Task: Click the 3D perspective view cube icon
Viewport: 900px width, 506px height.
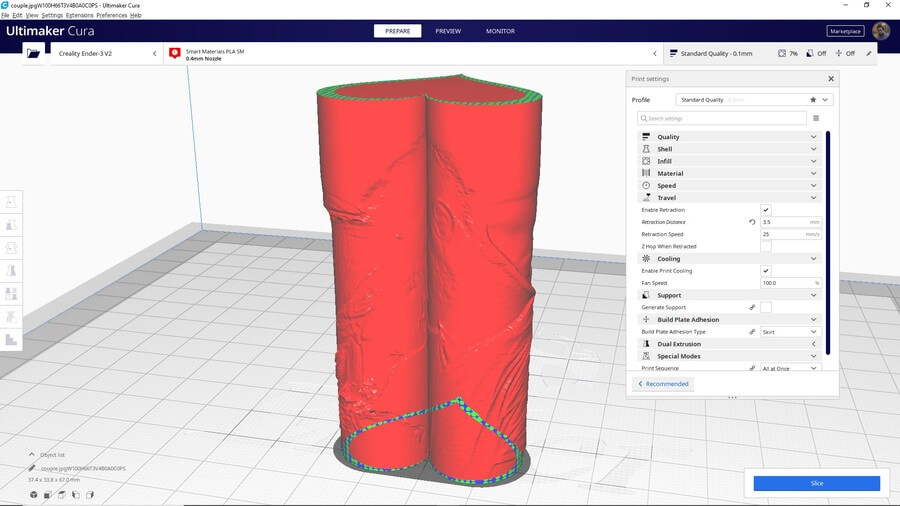Action: coord(33,494)
